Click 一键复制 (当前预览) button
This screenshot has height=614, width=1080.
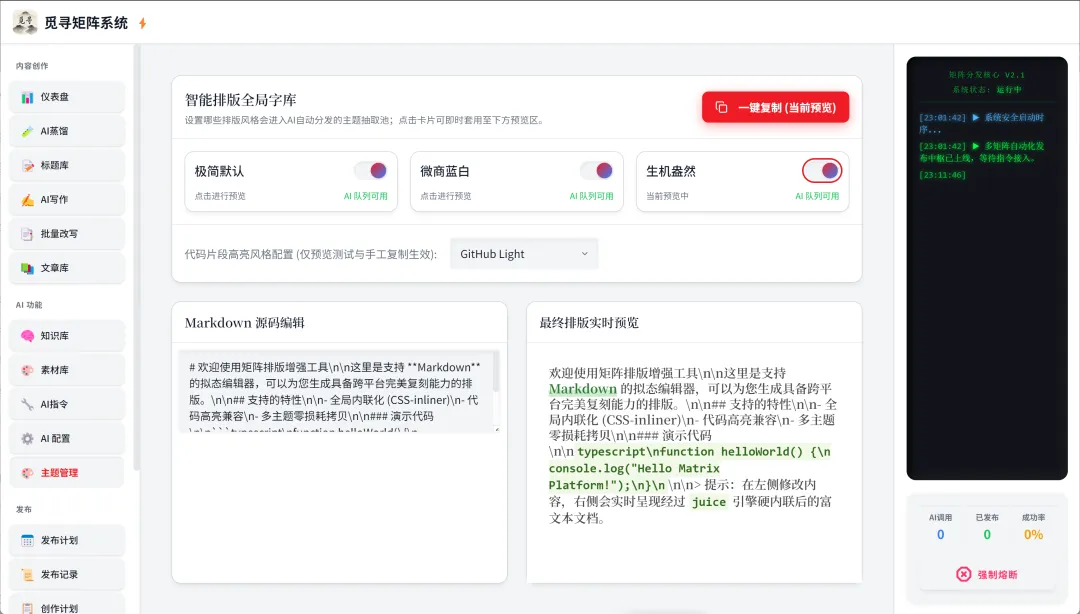coord(776,108)
